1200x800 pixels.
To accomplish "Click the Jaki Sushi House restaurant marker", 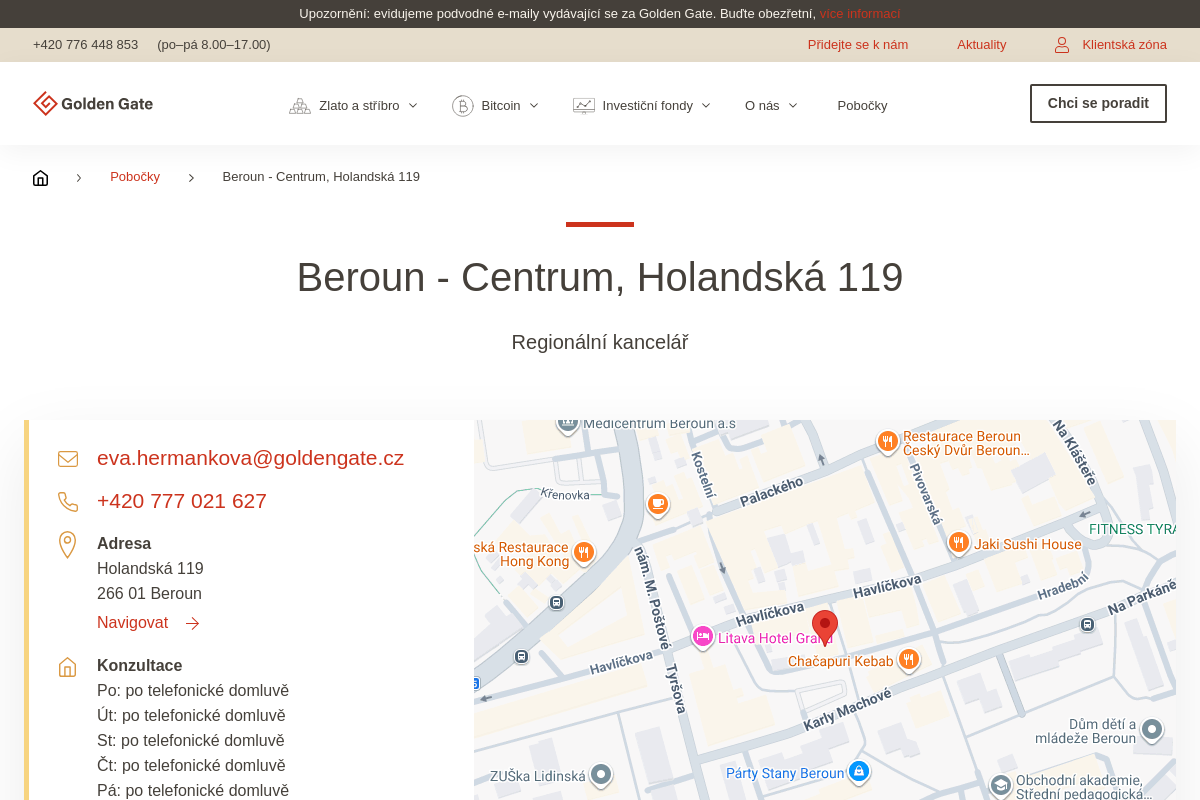I will coord(958,543).
